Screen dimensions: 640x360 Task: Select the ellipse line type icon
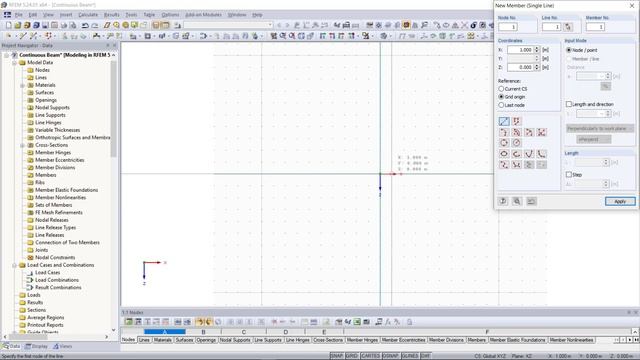click(504, 154)
